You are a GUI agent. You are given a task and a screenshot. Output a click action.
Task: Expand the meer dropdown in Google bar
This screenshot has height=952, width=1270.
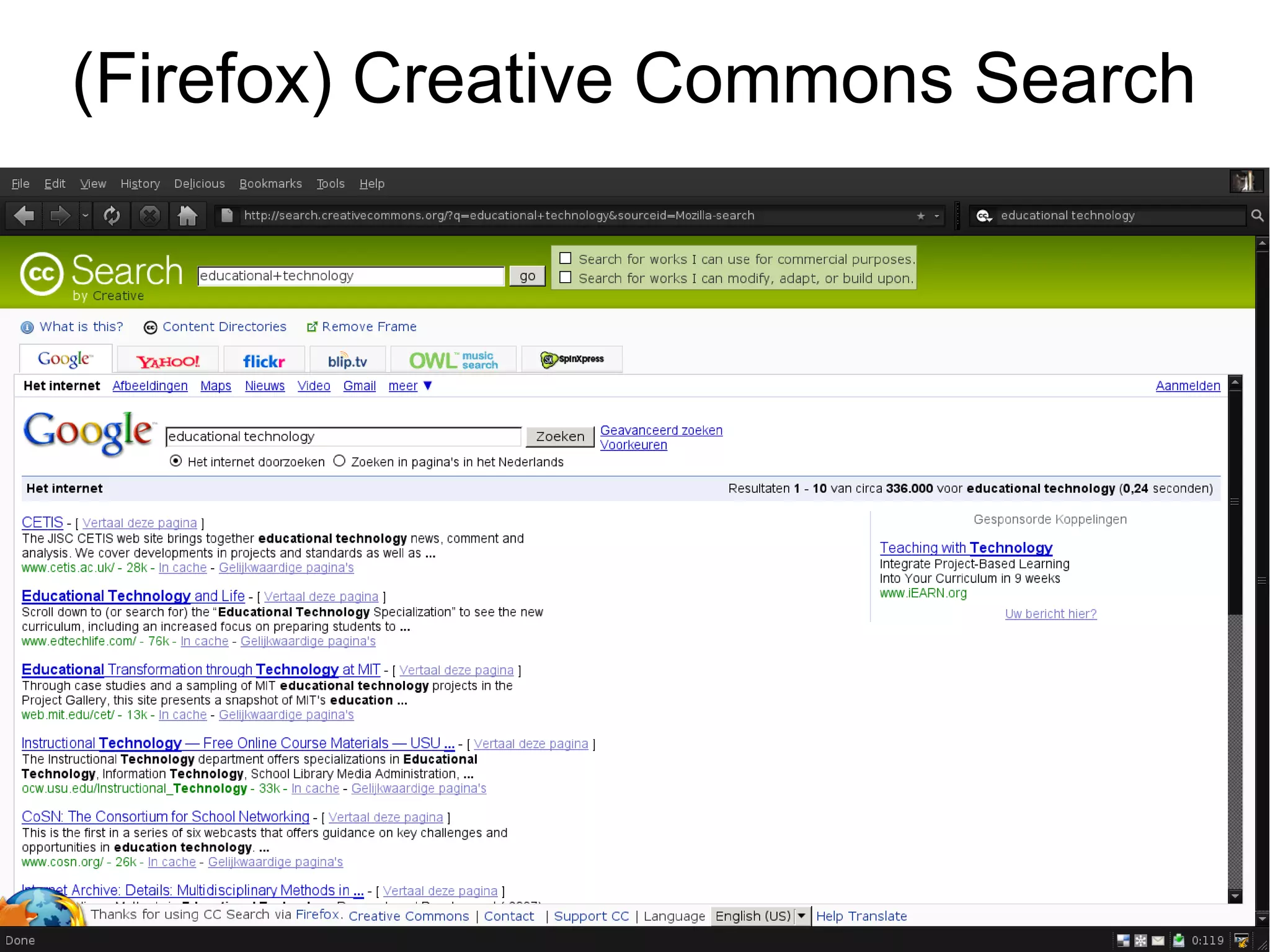(x=410, y=386)
